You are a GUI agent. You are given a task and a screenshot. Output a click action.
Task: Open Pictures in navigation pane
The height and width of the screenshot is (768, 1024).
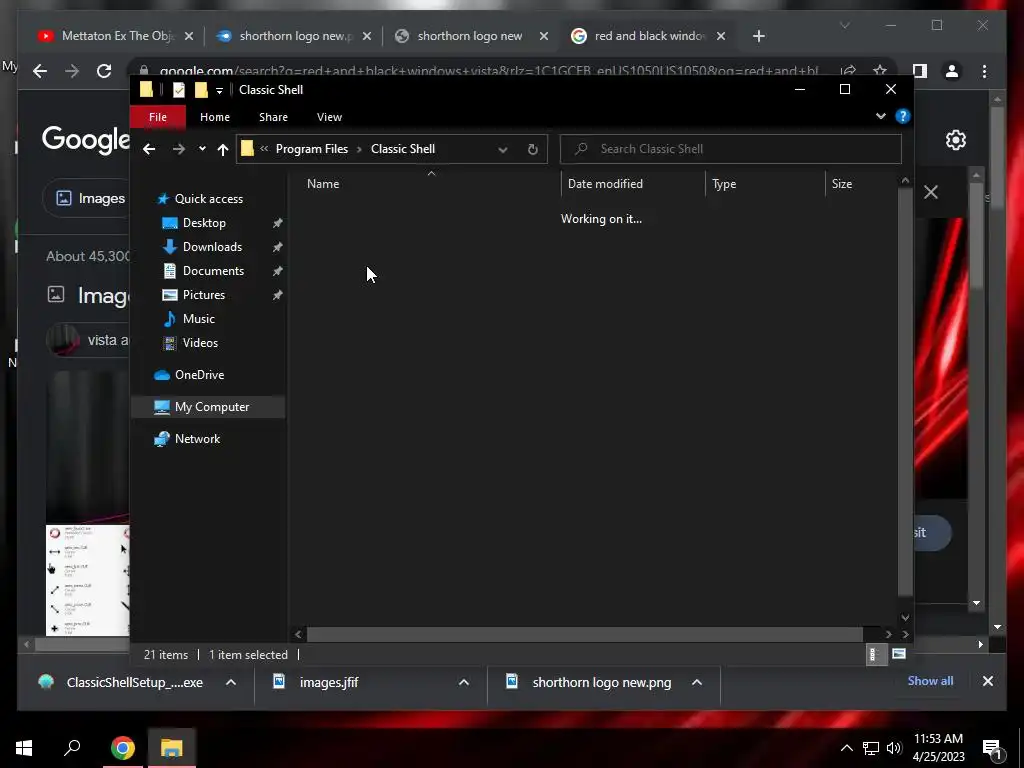tap(204, 295)
